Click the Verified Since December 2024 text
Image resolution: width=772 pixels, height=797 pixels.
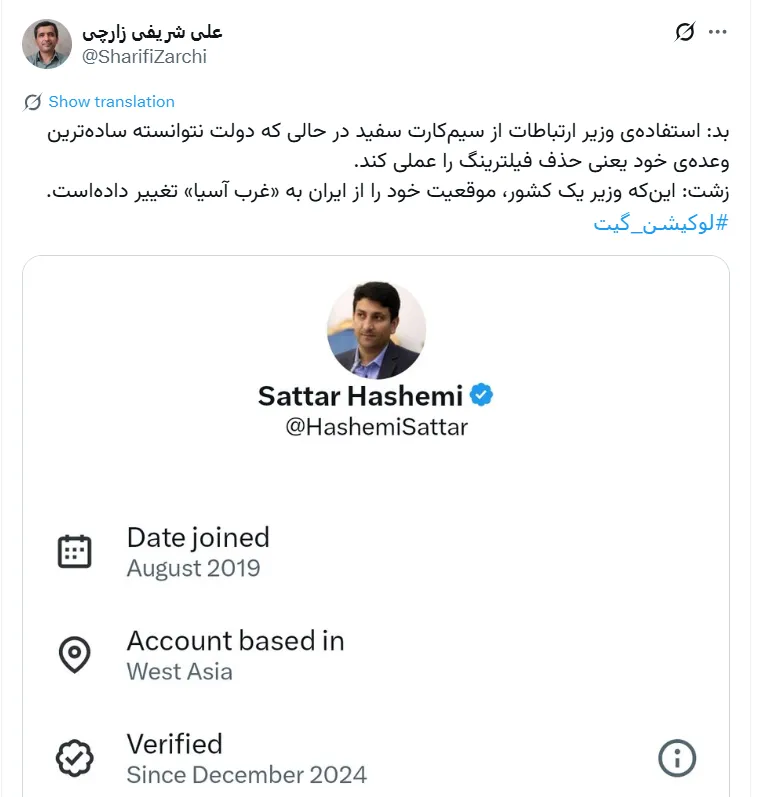tap(246, 759)
